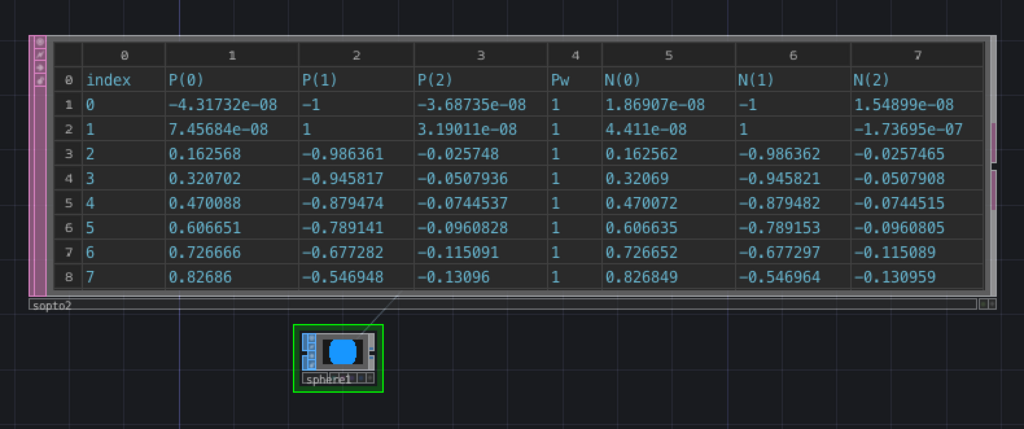Select column header 1
Viewport: 1024px width, 429px height.
(x=232, y=56)
